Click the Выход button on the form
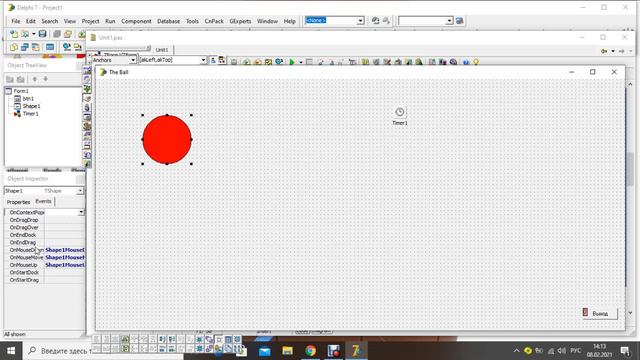Image resolution: width=640 pixels, height=360 pixels. [599, 313]
